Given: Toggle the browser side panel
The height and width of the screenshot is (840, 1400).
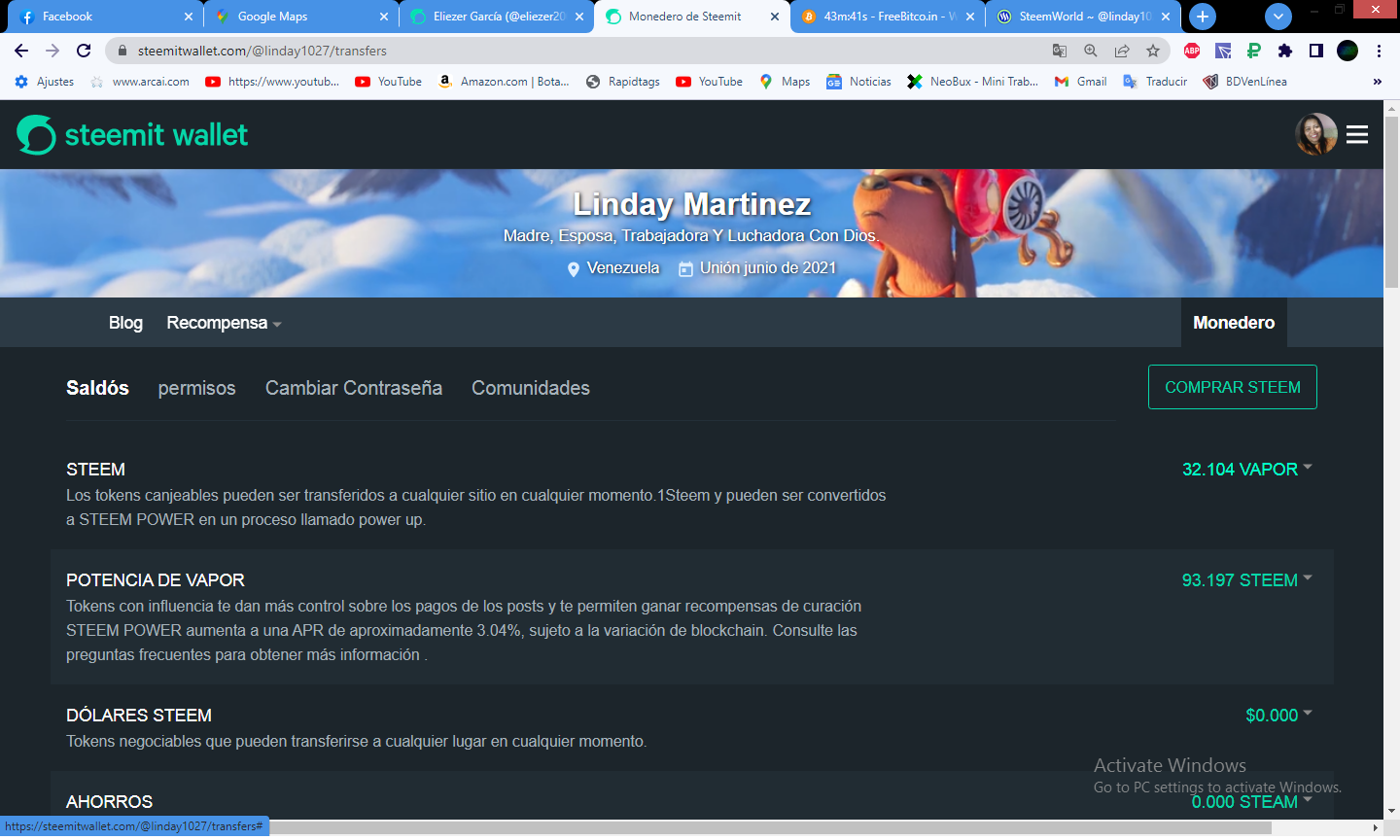Looking at the screenshot, I should tap(1316, 51).
